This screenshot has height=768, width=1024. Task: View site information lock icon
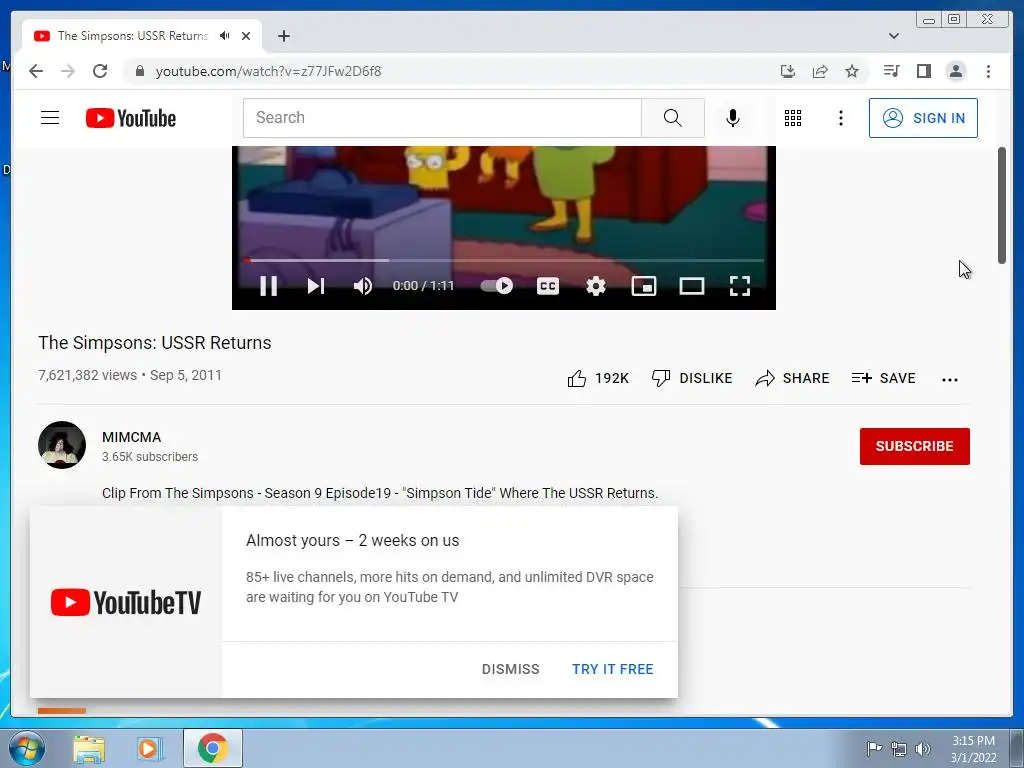(x=139, y=71)
